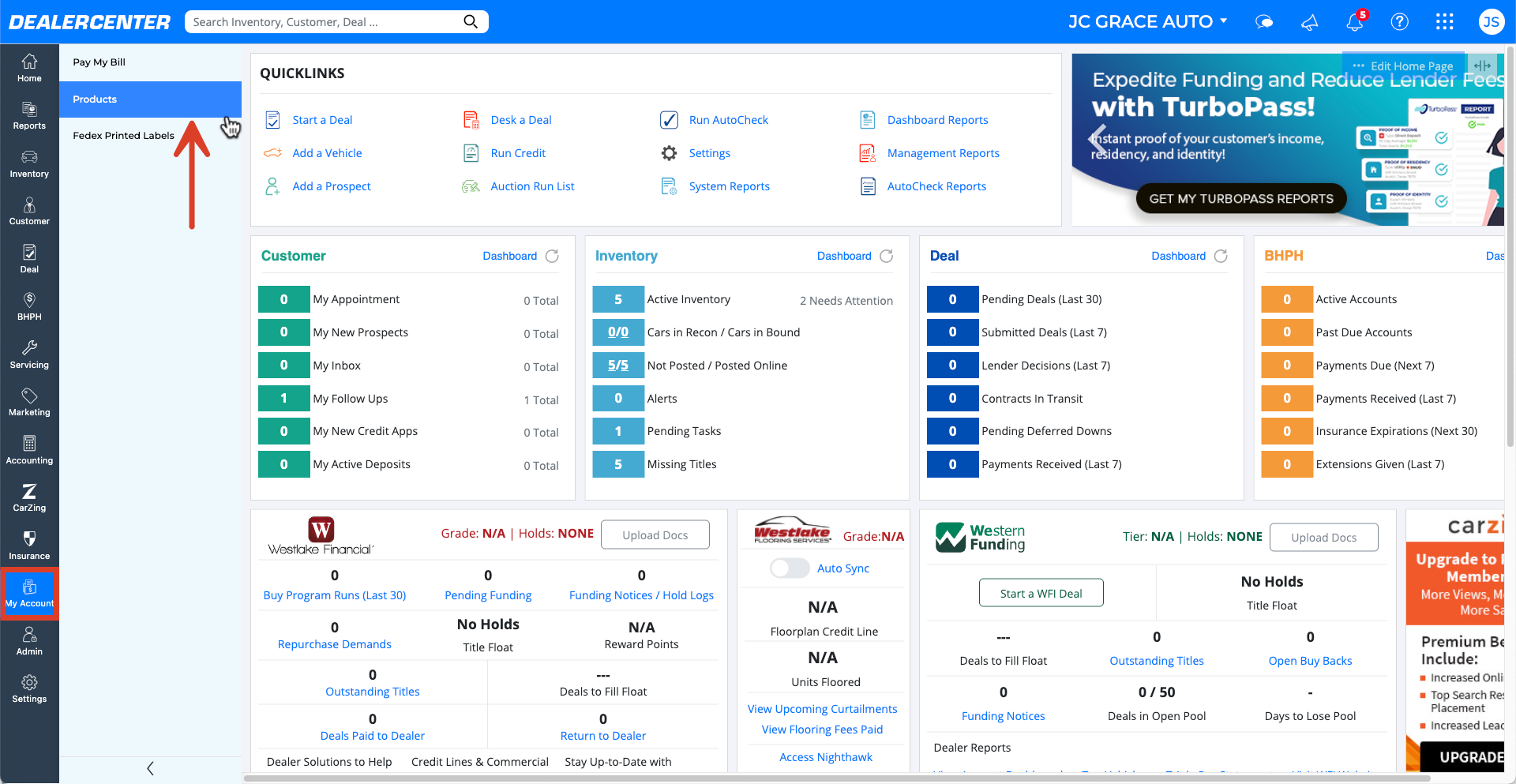Open CarZing sidebar section
This screenshot has width=1516, height=784.
coord(29,497)
